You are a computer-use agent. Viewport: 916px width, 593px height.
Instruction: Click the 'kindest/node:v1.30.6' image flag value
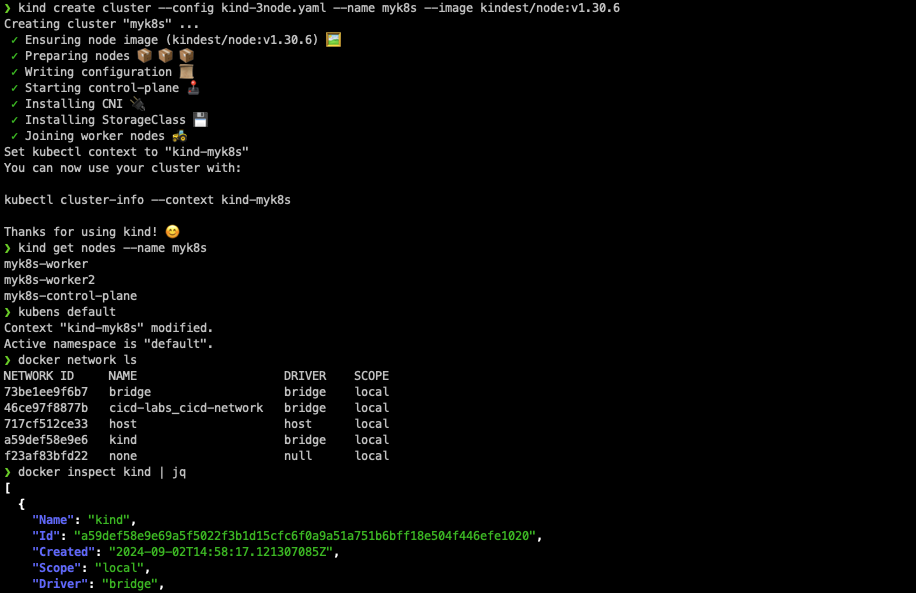pyautogui.click(x=550, y=8)
